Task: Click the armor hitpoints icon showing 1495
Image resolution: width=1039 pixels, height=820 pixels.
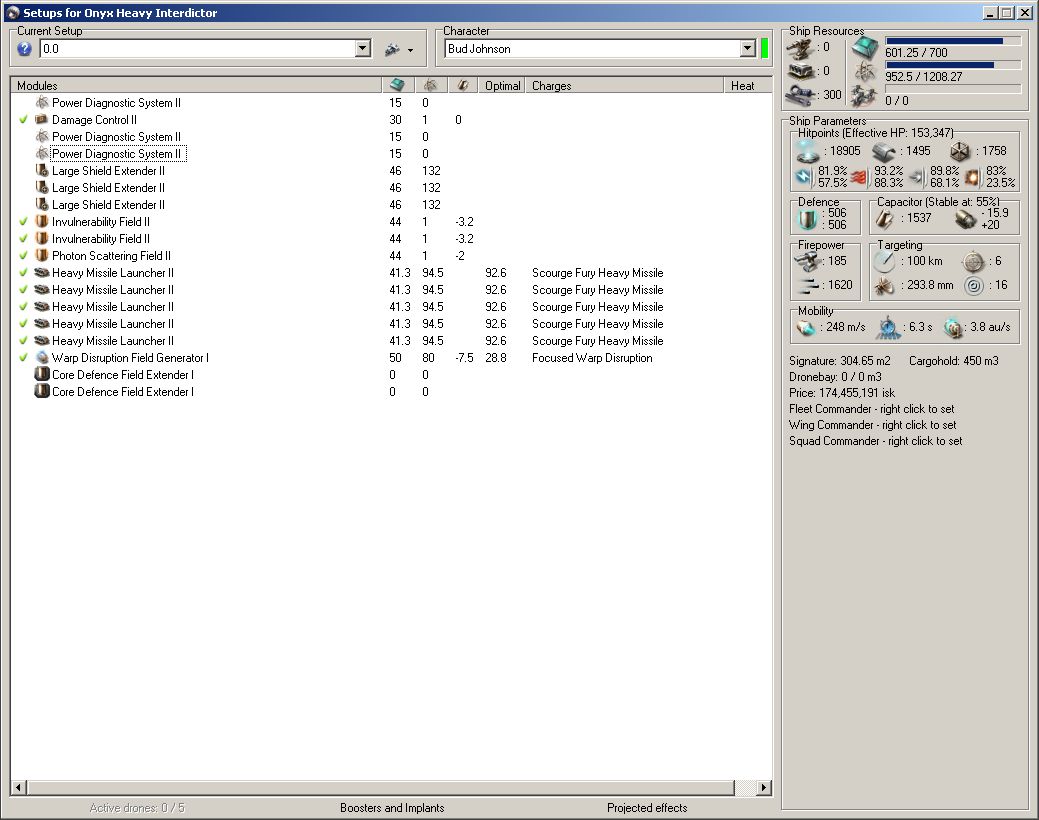Action: [884, 152]
